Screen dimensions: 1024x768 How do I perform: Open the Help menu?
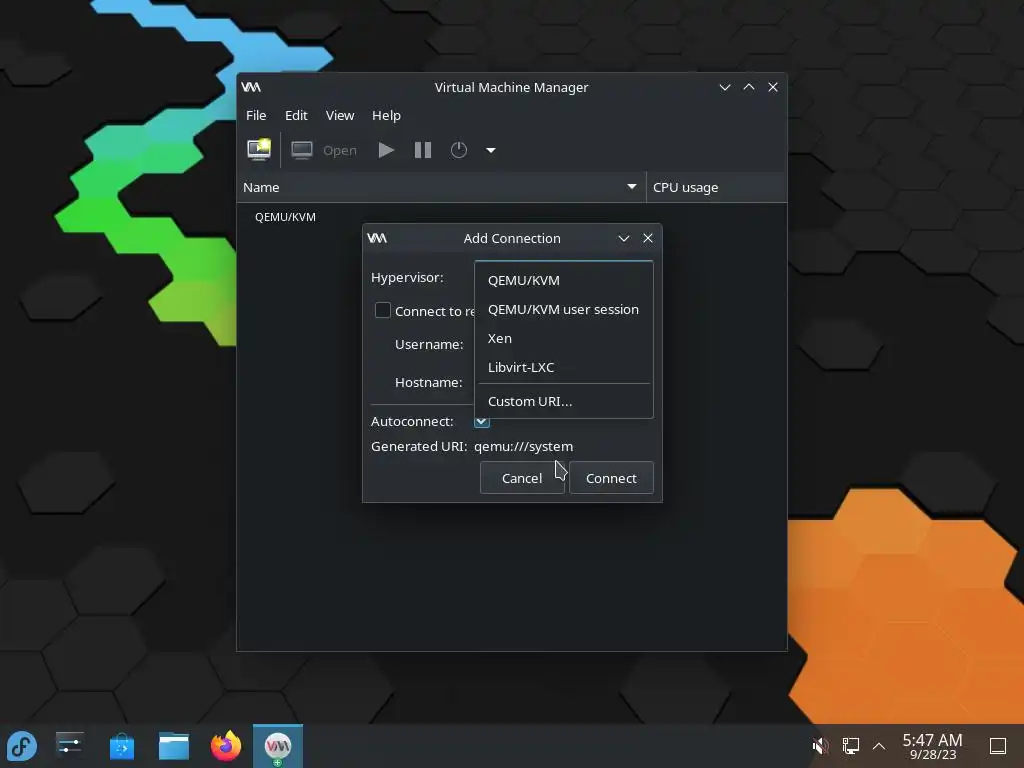[386, 115]
